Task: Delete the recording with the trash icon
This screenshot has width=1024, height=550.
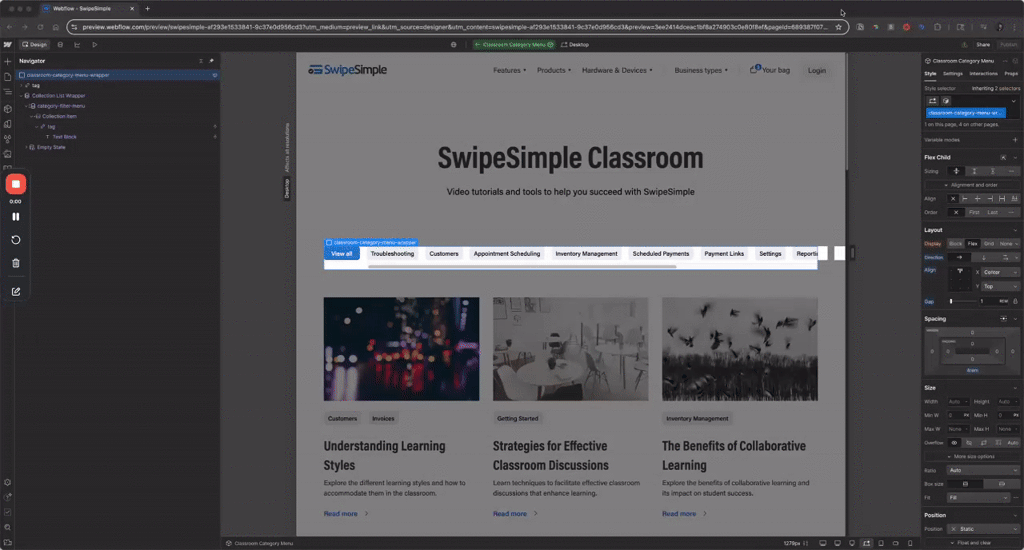Action: [x=16, y=263]
